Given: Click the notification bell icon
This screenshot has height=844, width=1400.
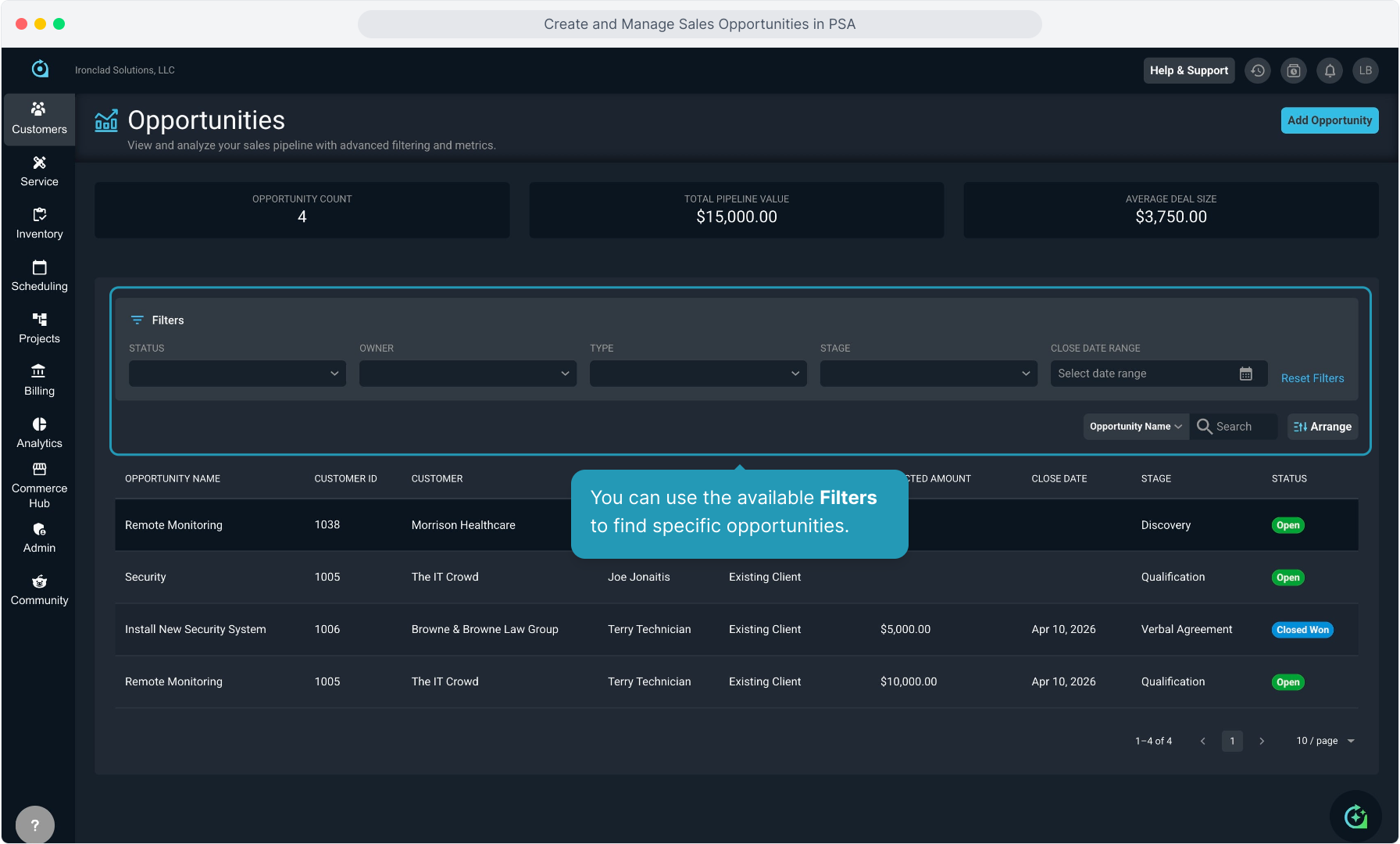Looking at the screenshot, I should pyautogui.click(x=1330, y=70).
